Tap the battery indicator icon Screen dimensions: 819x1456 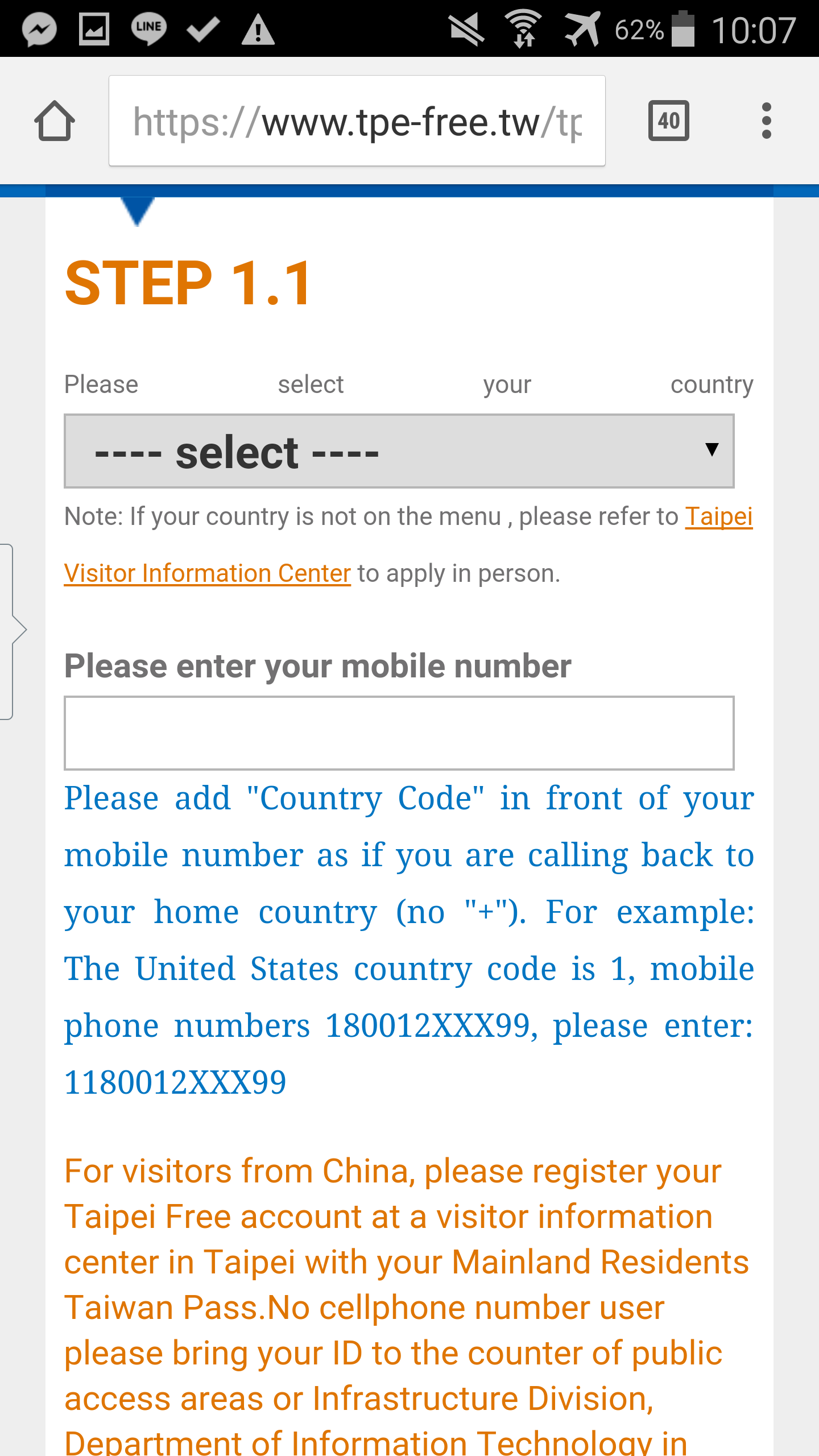point(683,28)
